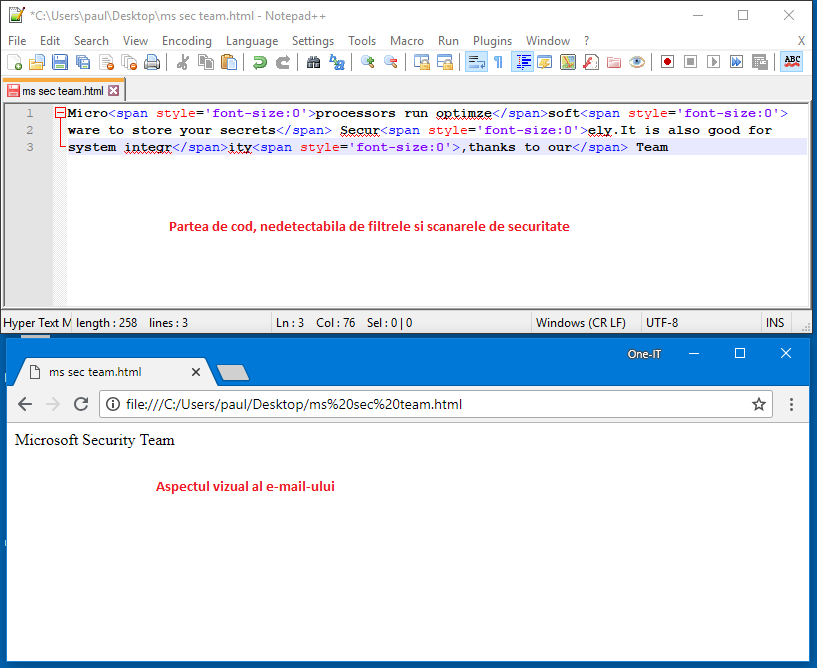The image size is (817, 668).
Task: Open the Edit menu
Action: pyautogui.click(x=50, y=41)
